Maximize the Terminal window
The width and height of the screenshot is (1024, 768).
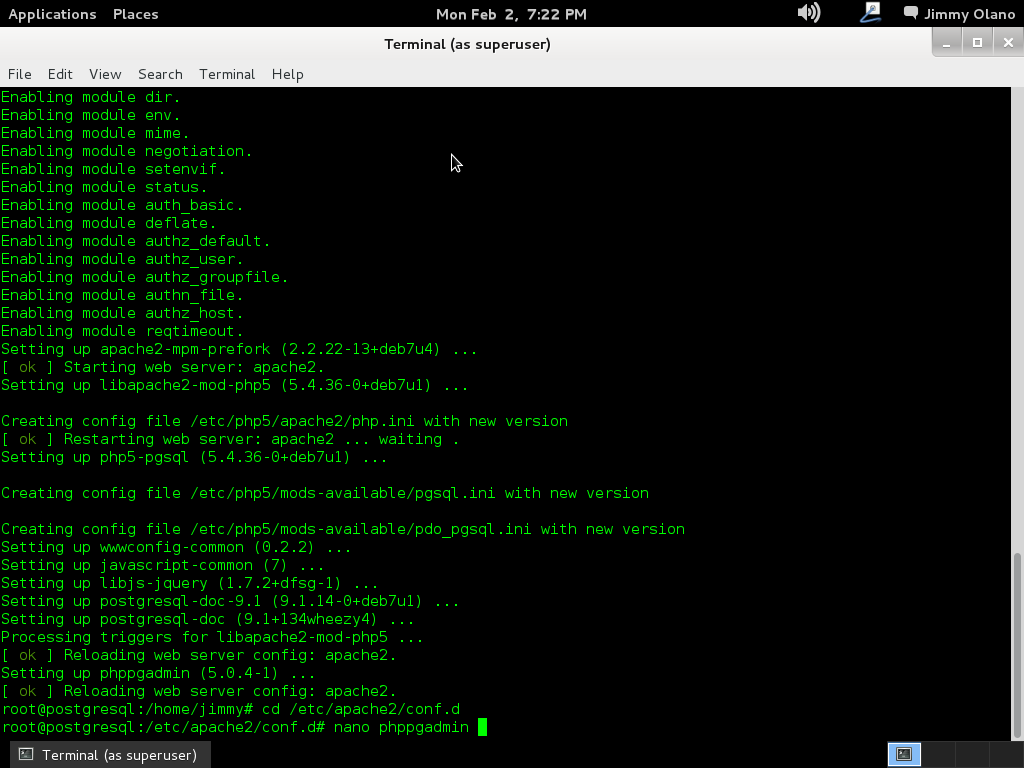click(977, 42)
